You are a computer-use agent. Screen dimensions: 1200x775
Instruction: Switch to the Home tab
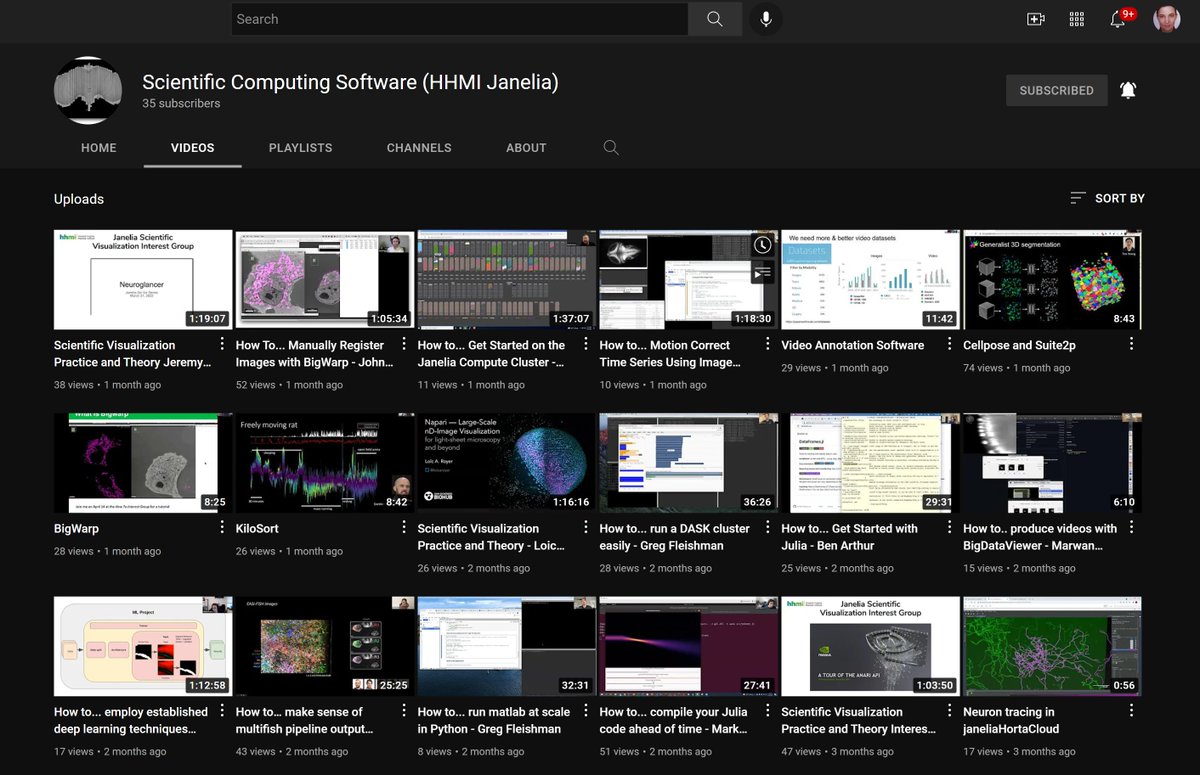point(99,148)
